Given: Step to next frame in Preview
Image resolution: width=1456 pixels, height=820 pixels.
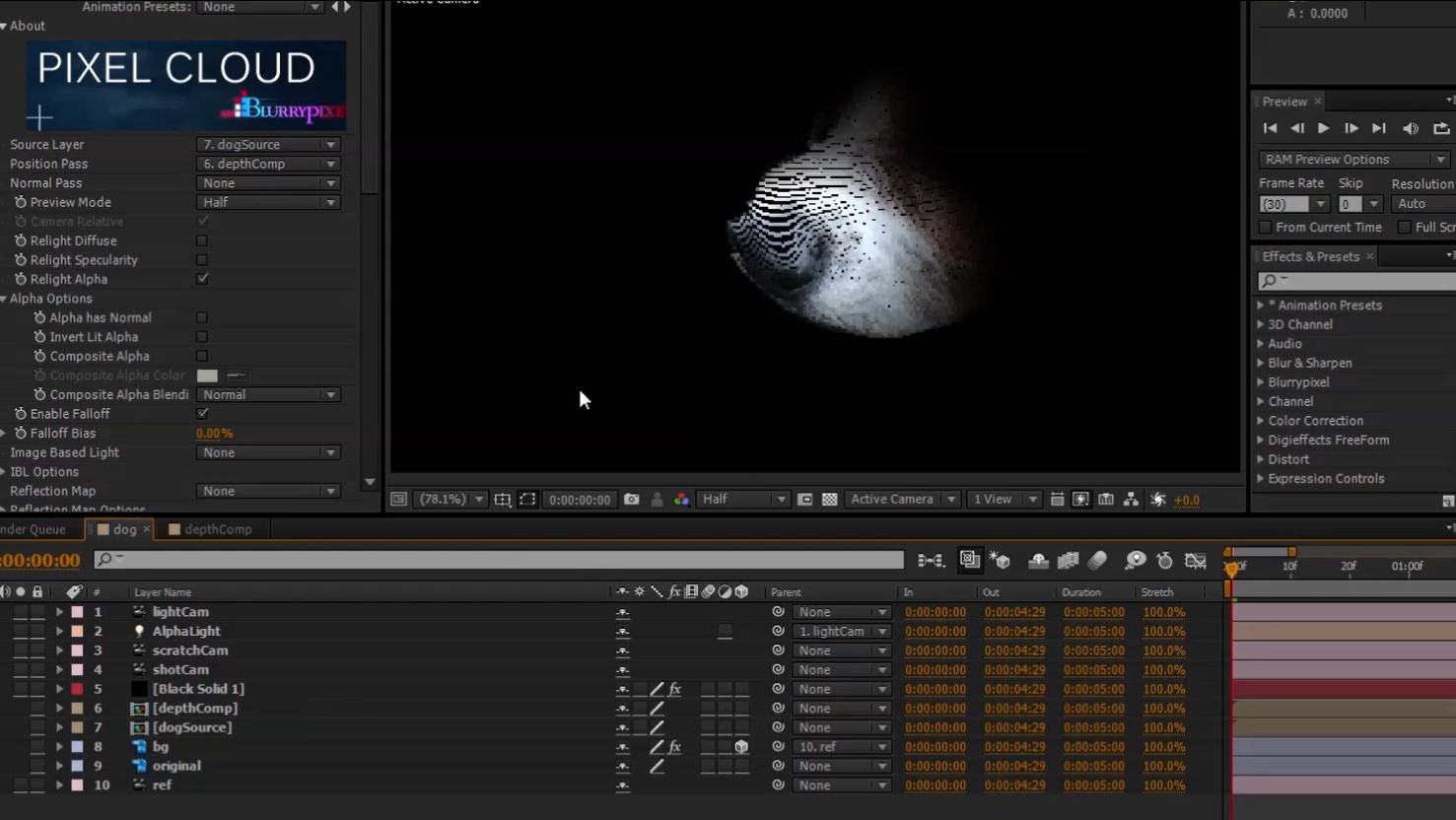Looking at the screenshot, I should click(x=1351, y=128).
